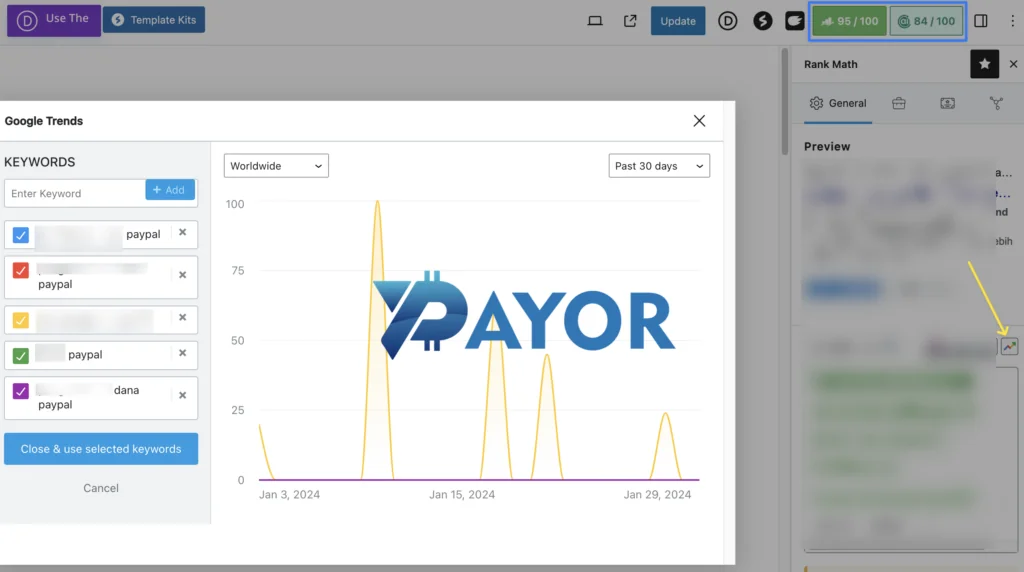Click the lightning bolt icon in top toolbar
The height and width of the screenshot is (572, 1024).
[762, 21]
